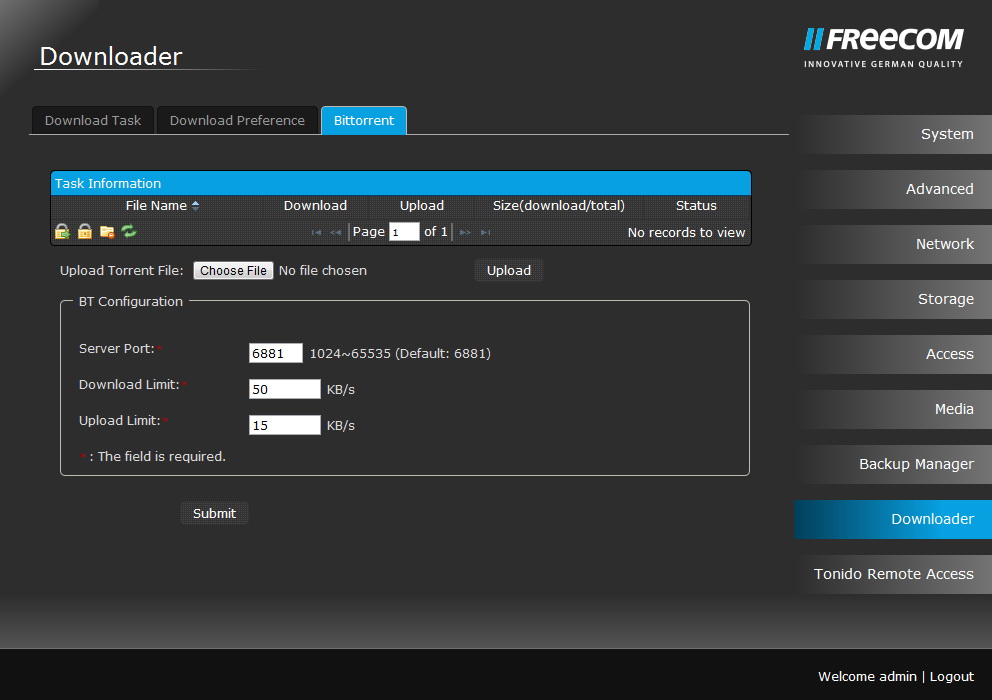Click the Status column header
Screen dimensions: 992x700
click(696, 206)
